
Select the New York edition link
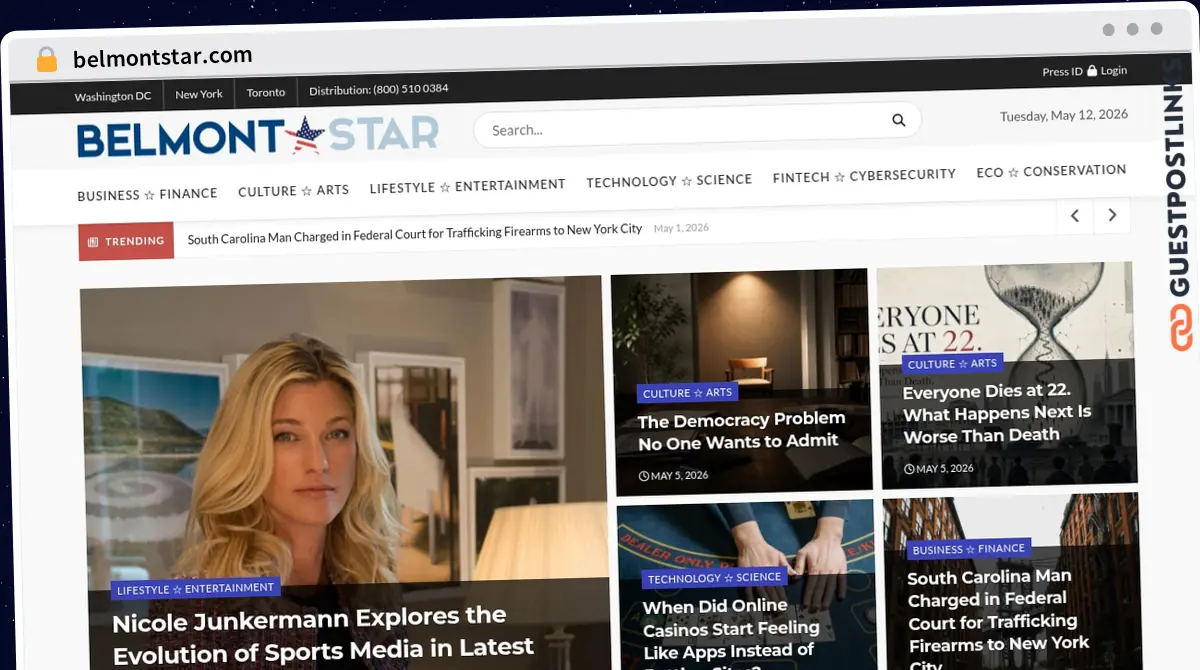tap(199, 94)
